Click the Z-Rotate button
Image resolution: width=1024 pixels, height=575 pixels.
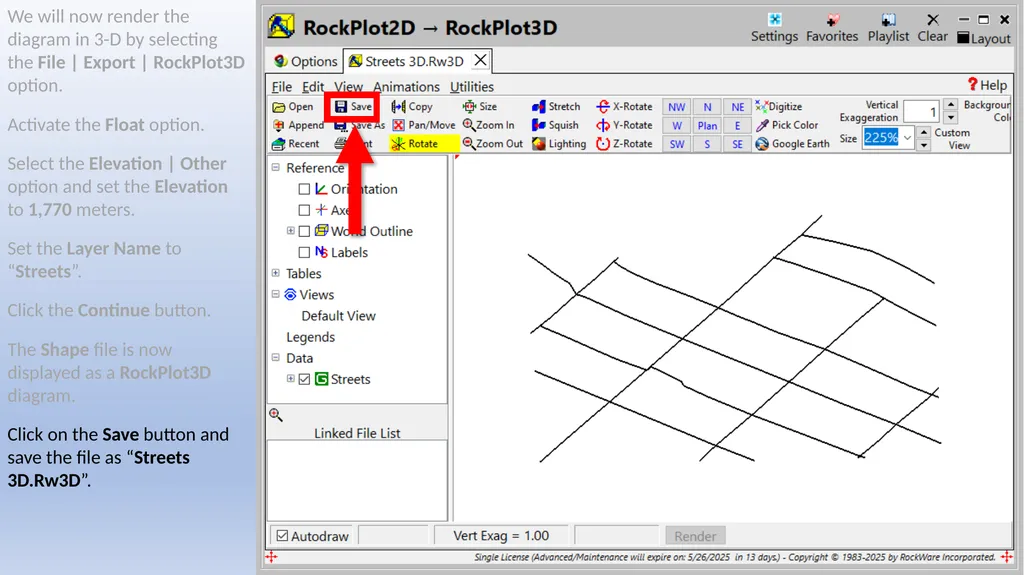[624, 144]
